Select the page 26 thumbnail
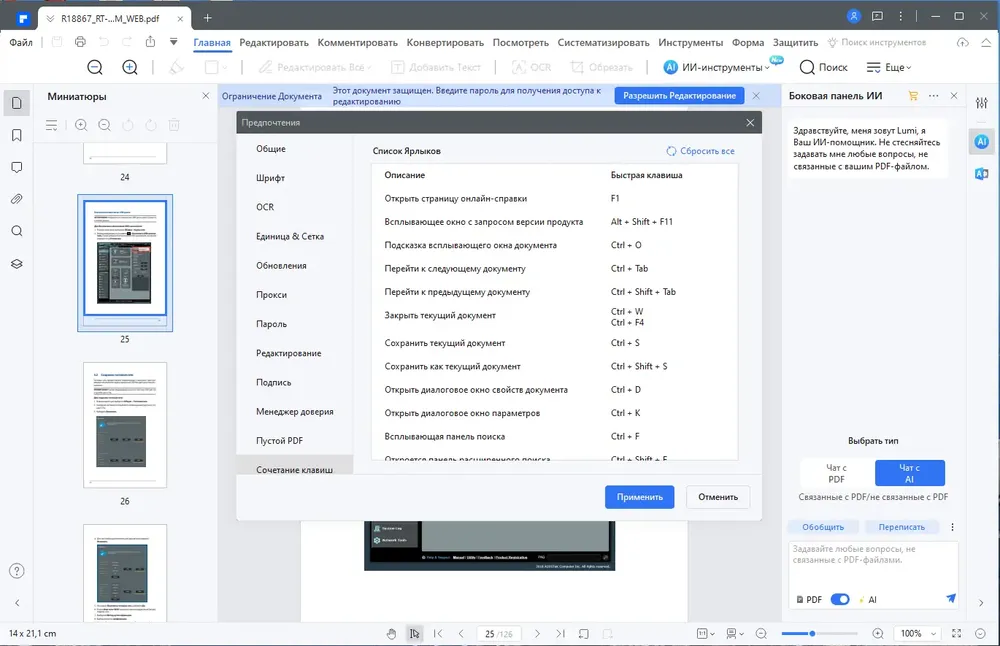The height and width of the screenshot is (646, 1000). pyautogui.click(x=125, y=425)
